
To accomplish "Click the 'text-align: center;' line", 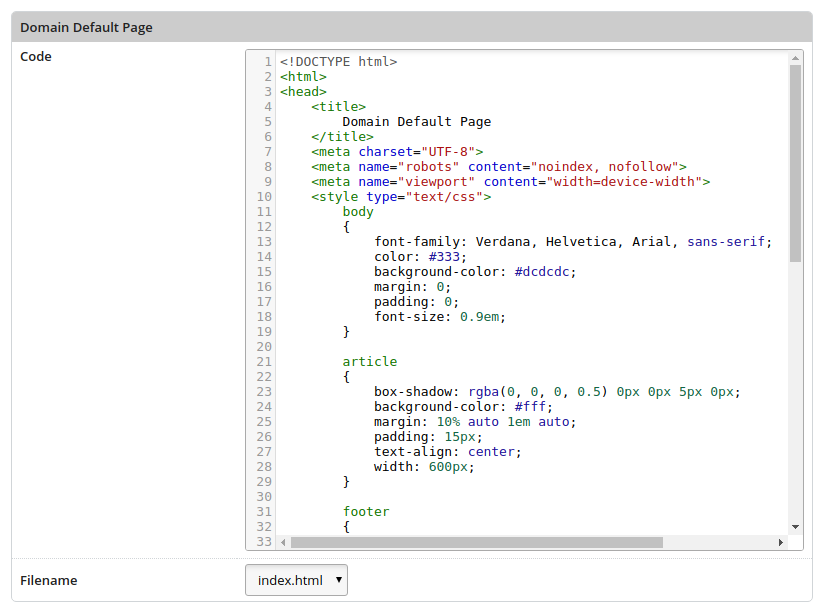I will click(448, 452).
